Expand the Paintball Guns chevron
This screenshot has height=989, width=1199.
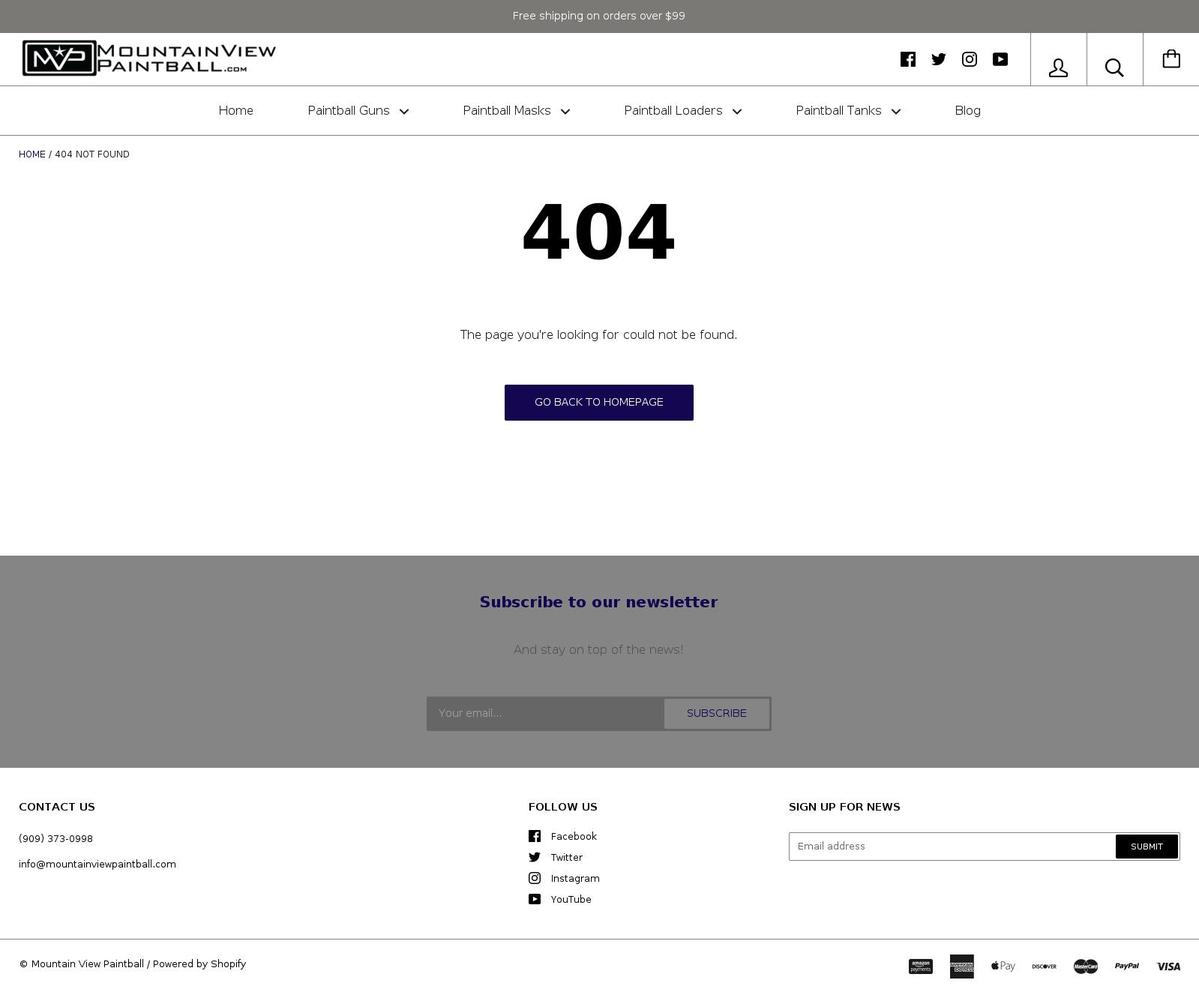(x=405, y=112)
